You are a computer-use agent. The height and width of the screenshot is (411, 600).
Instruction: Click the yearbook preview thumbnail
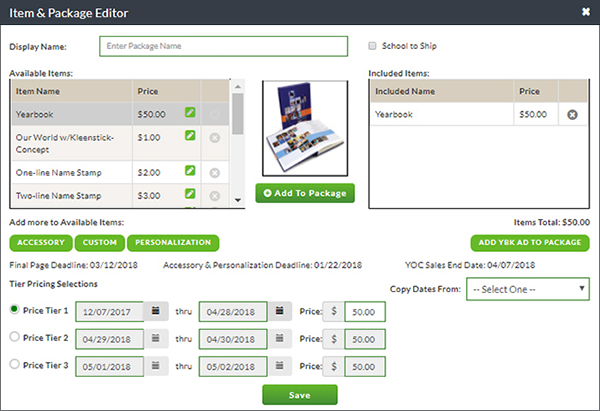(x=305, y=128)
